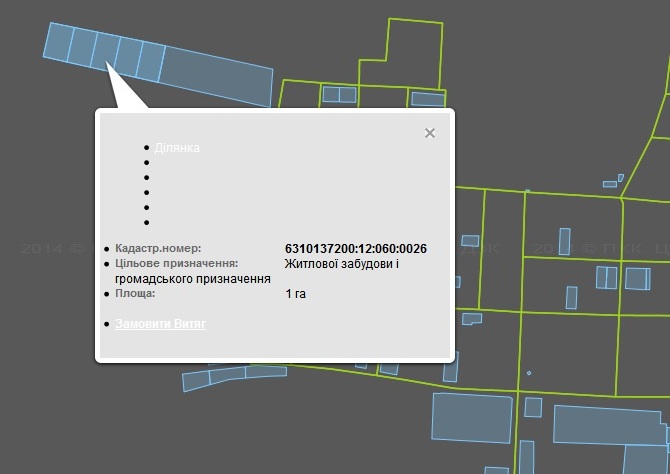The width and height of the screenshot is (670, 474).
Task: Click the Площа label
Action: [136, 295]
